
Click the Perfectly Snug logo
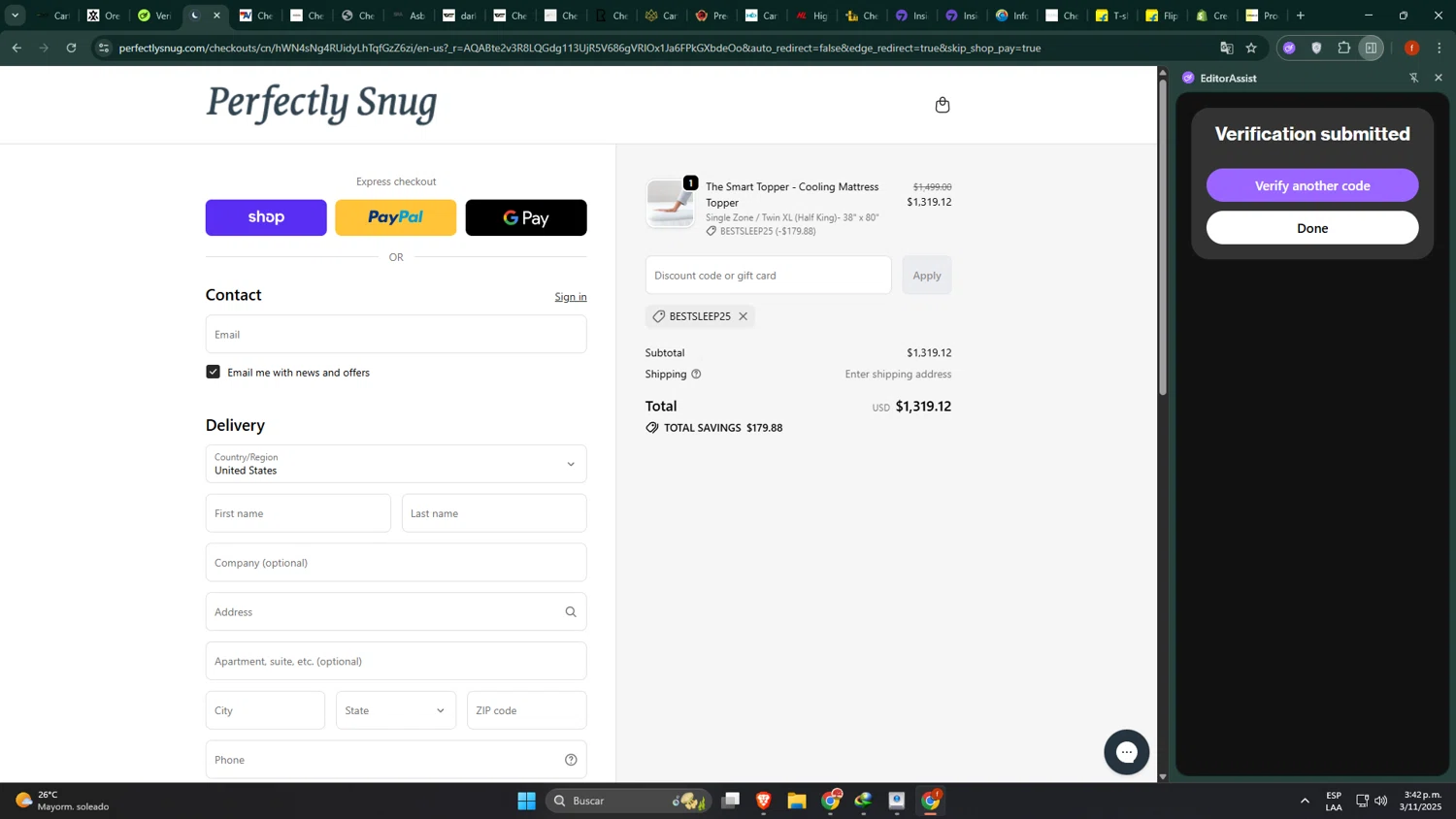(321, 103)
